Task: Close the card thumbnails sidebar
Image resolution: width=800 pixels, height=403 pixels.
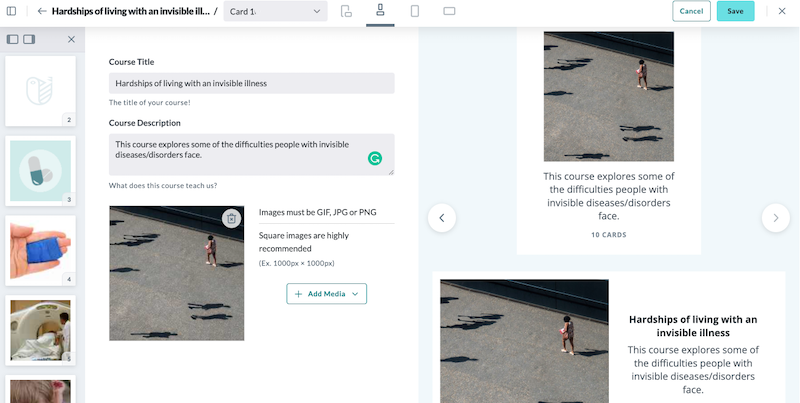Action: tap(71, 39)
